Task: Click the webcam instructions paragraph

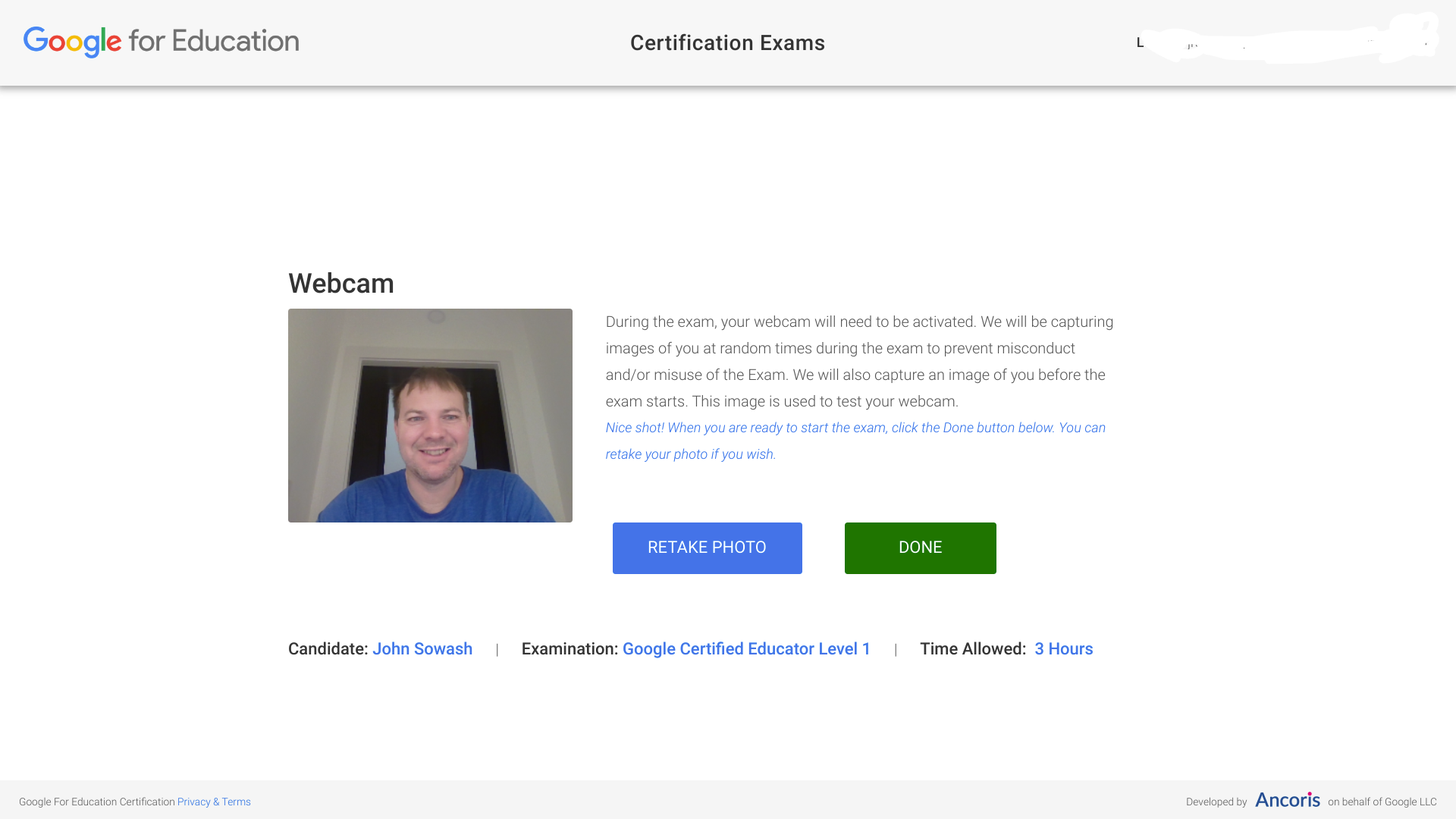Action: point(859,362)
